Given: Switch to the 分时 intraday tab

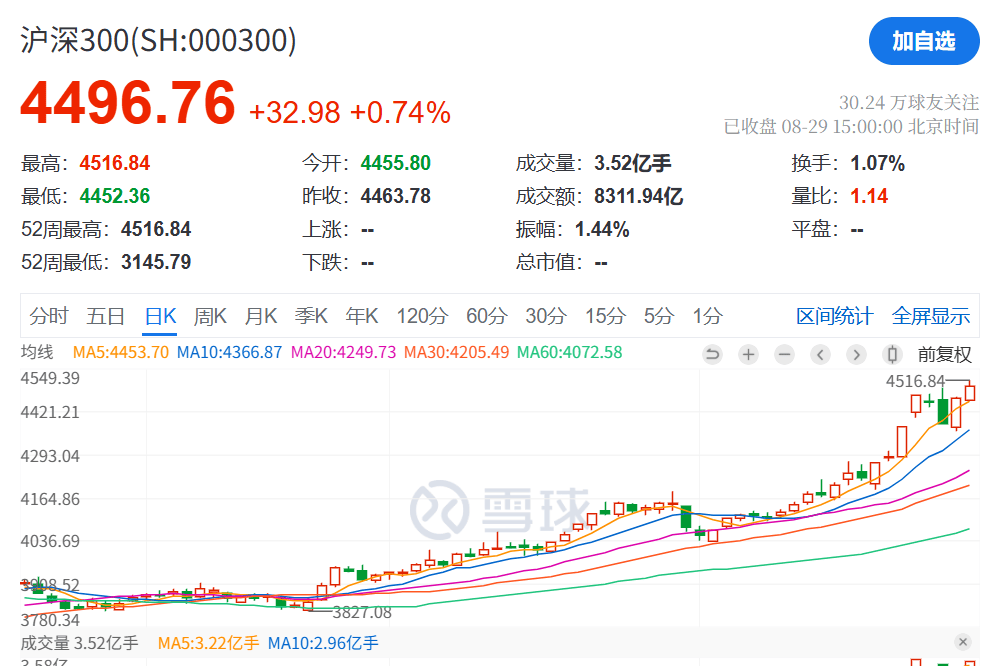Looking at the screenshot, I should click(x=48, y=315).
